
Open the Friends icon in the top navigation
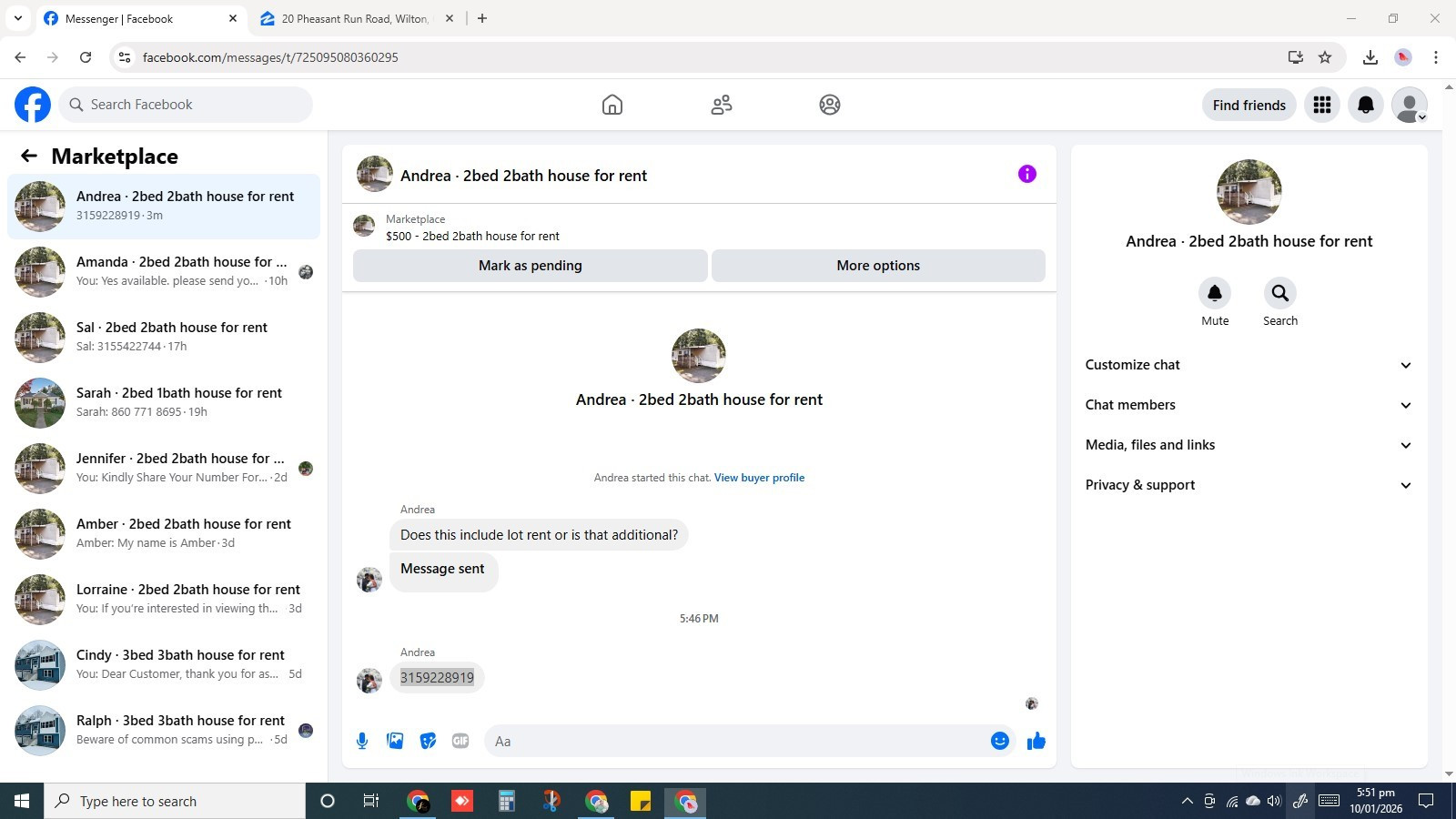coord(722,105)
